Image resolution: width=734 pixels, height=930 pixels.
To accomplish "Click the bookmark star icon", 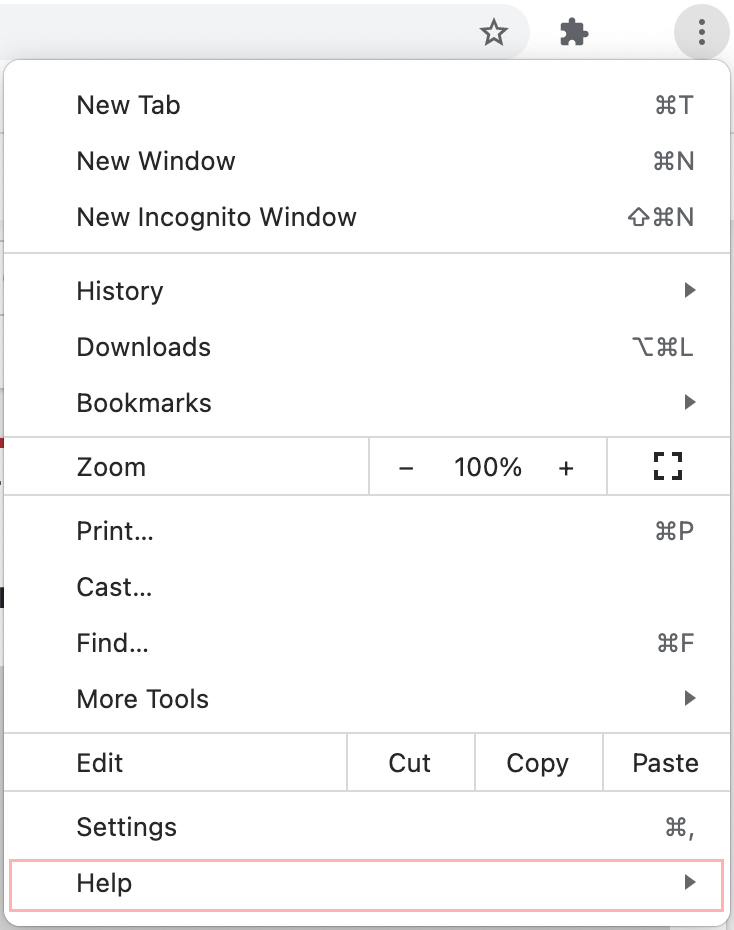I will (494, 34).
